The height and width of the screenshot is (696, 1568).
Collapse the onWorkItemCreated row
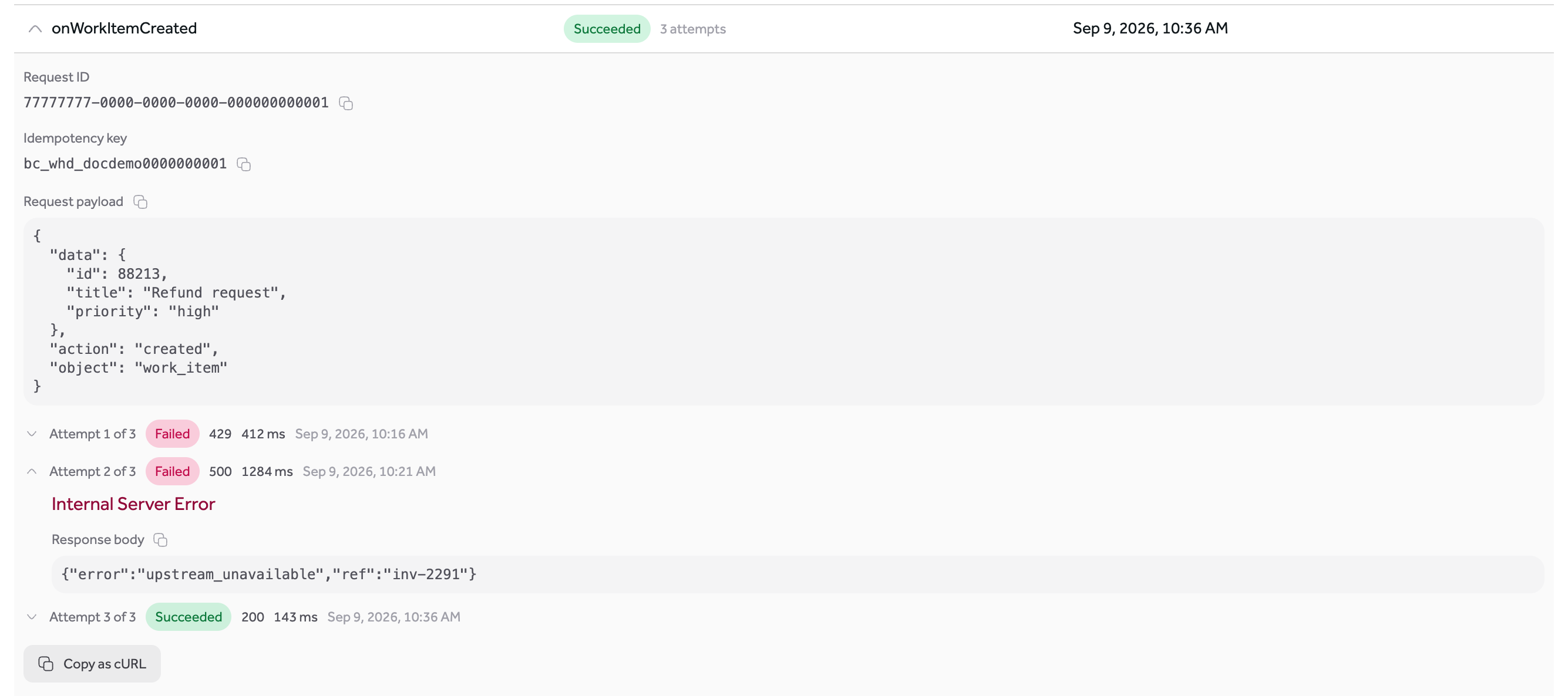coord(35,29)
